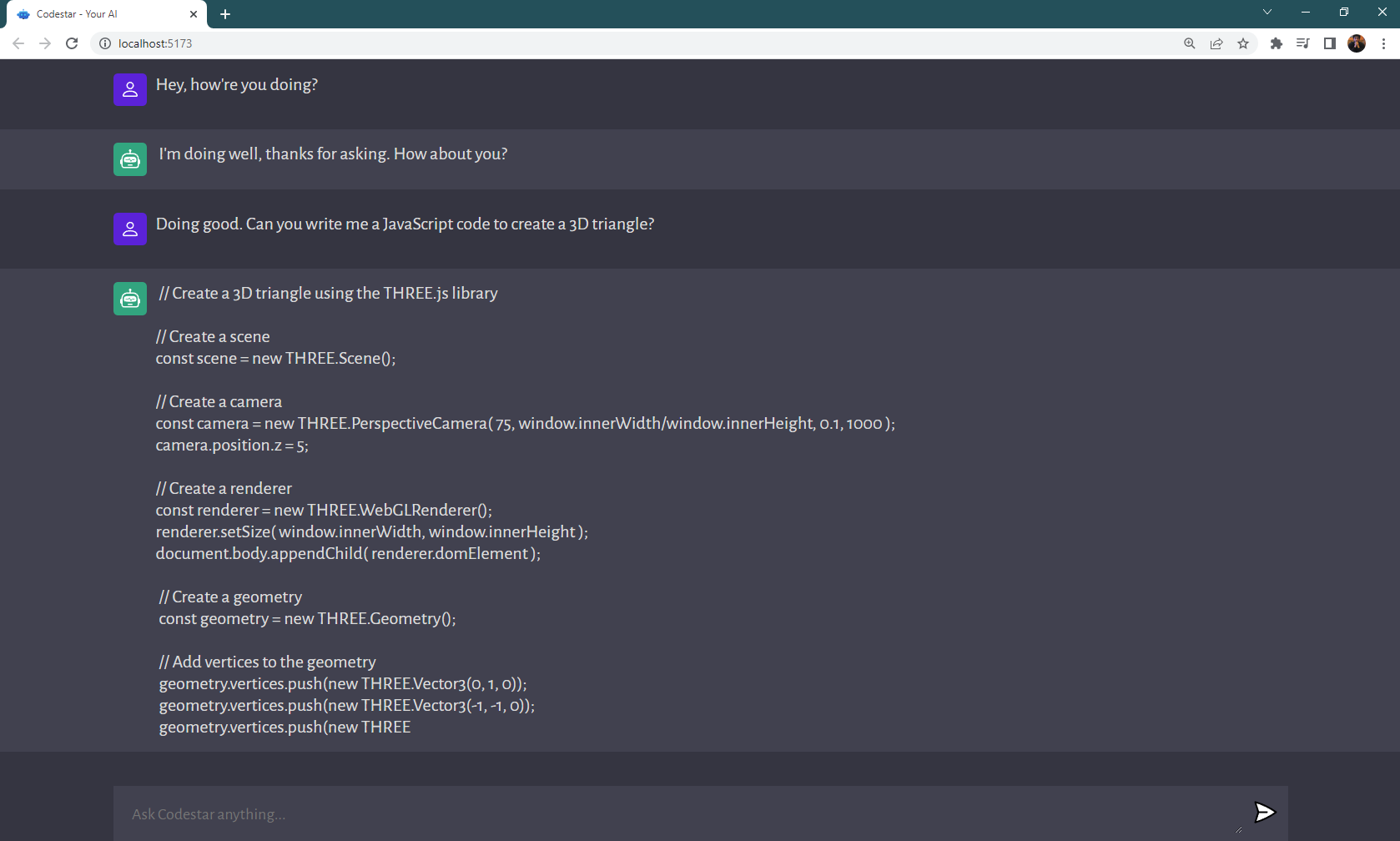The width and height of the screenshot is (1400, 841).
Task: Click the 'const camera = new THREE.PerspectiveCamera' line
Action: 525,423
